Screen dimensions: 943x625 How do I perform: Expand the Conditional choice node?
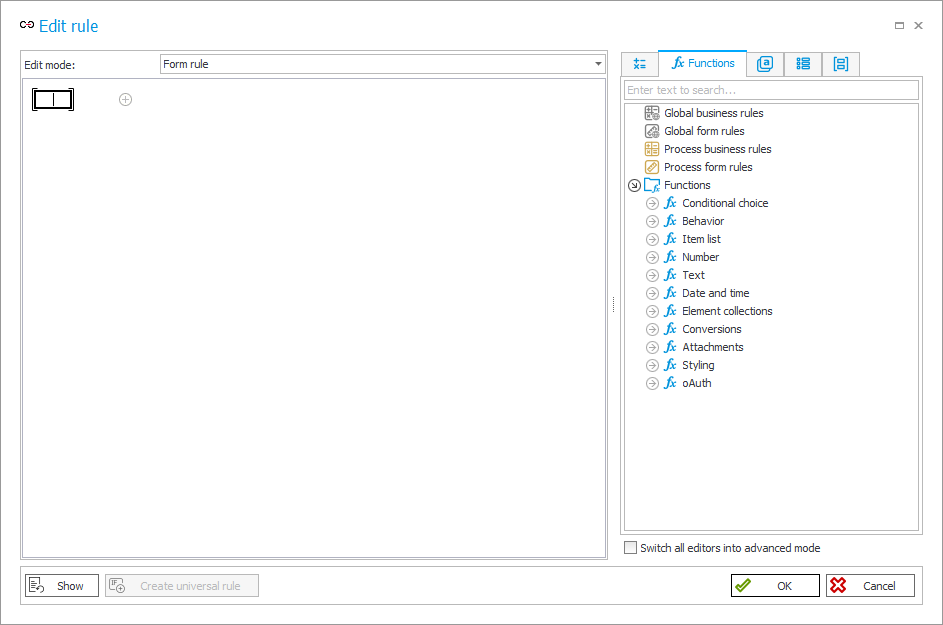(652, 203)
